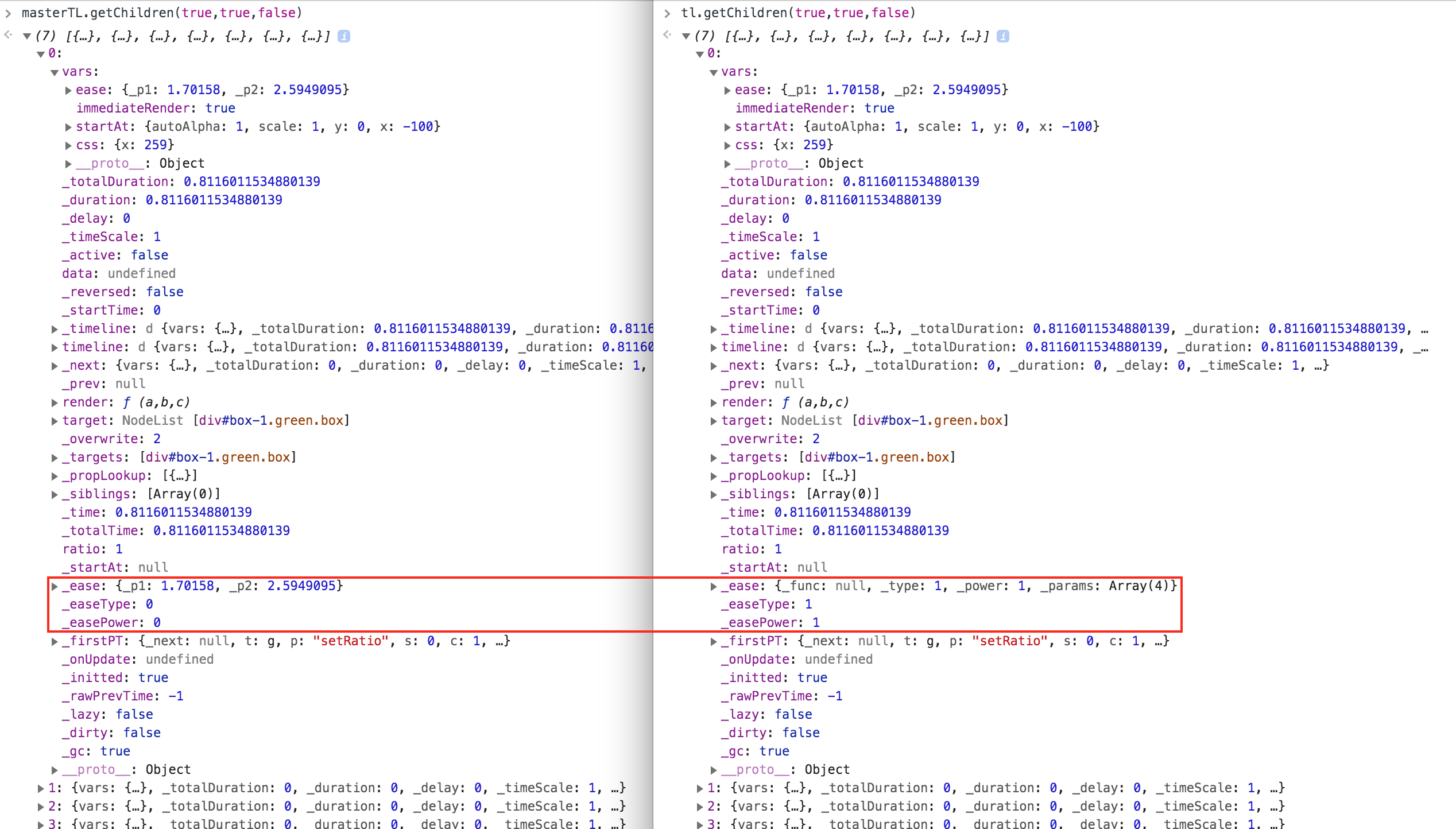Expand the css {x: 259} property
The image size is (1456, 829).
[68, 145]
